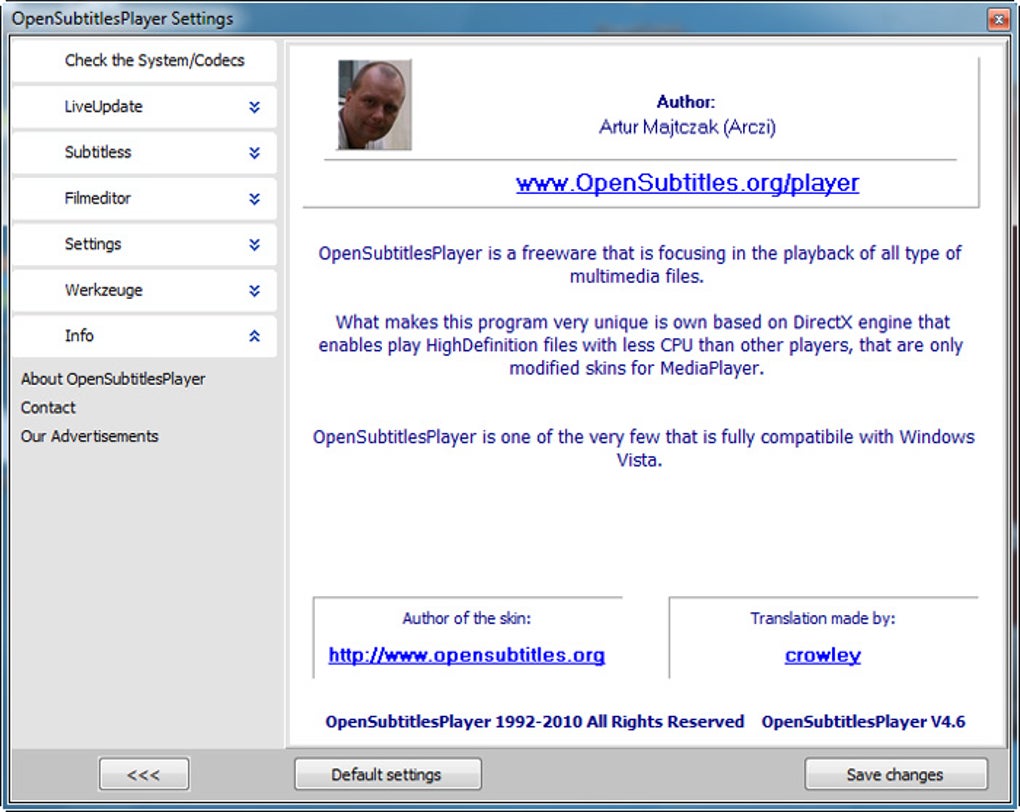Open About OpenSubtitlesPlayer page
This screenshot has width=1020, height=812.
(113, 379)
